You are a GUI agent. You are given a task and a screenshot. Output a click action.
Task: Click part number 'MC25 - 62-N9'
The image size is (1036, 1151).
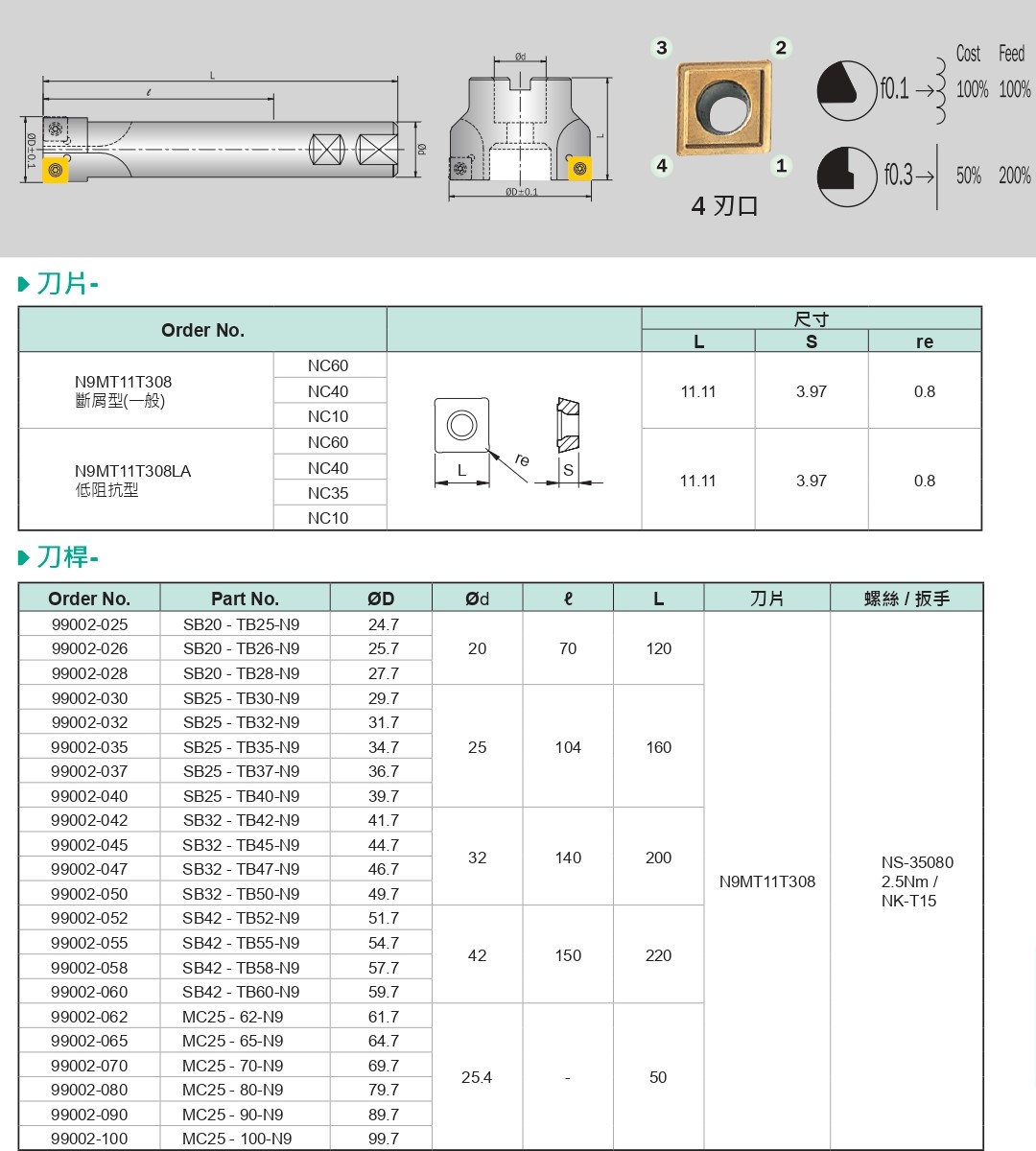[233, 1017]
